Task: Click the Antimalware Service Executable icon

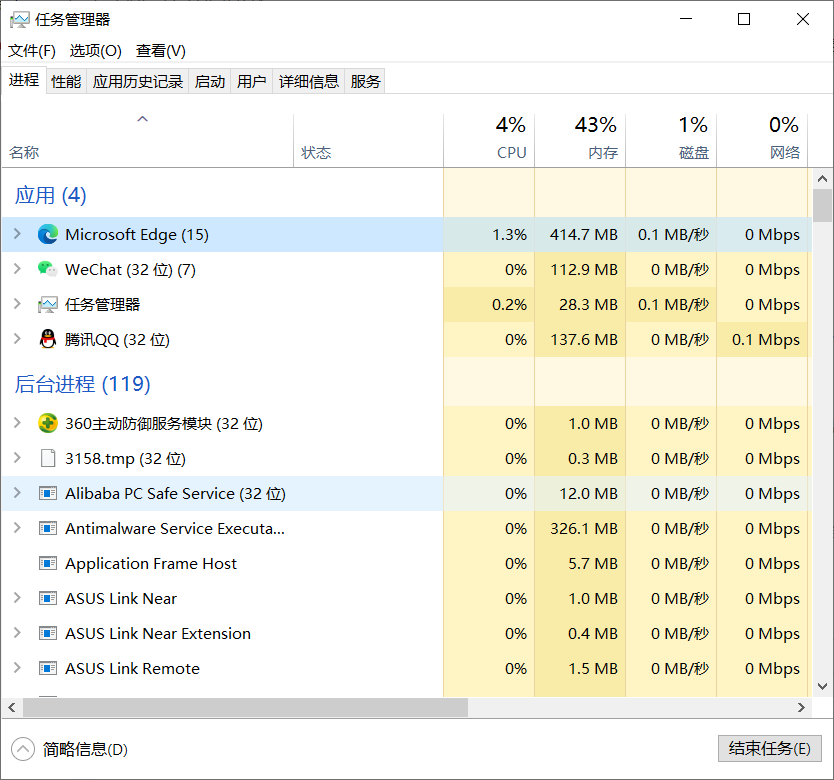Action: coord(48,528)
